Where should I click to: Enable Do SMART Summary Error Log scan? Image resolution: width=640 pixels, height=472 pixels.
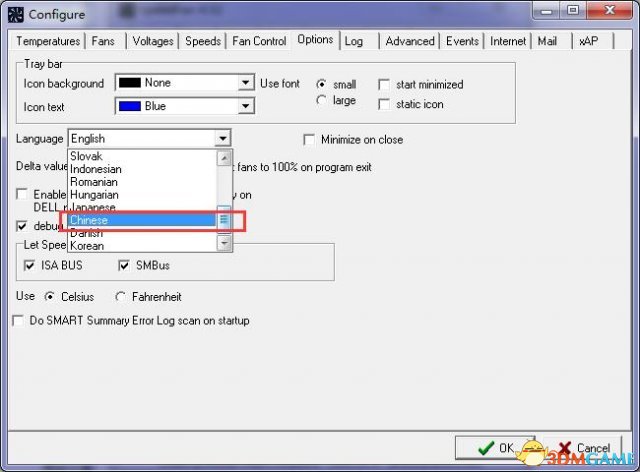pos(18,321)
